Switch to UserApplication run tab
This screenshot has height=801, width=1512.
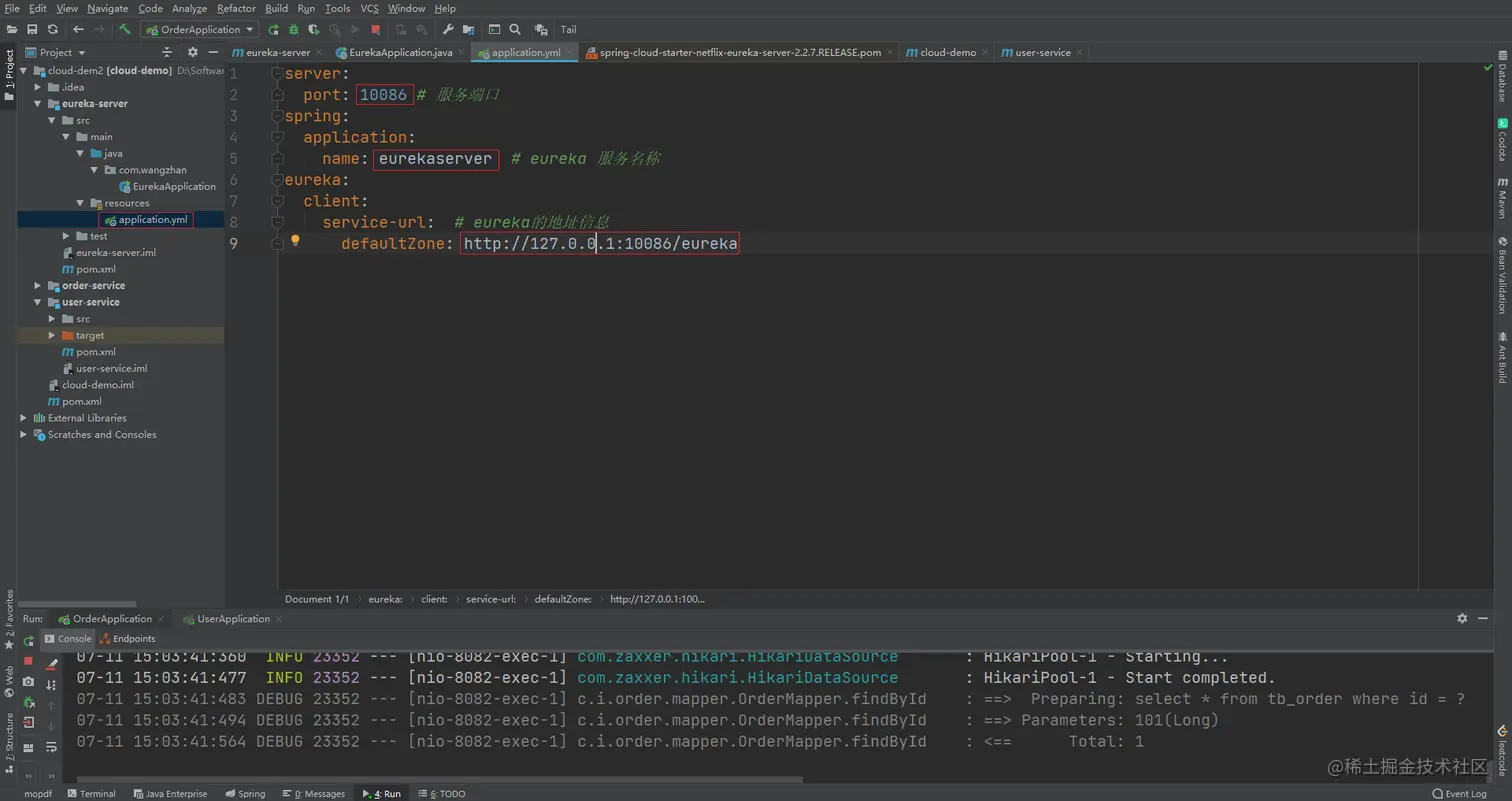[233, 619]
